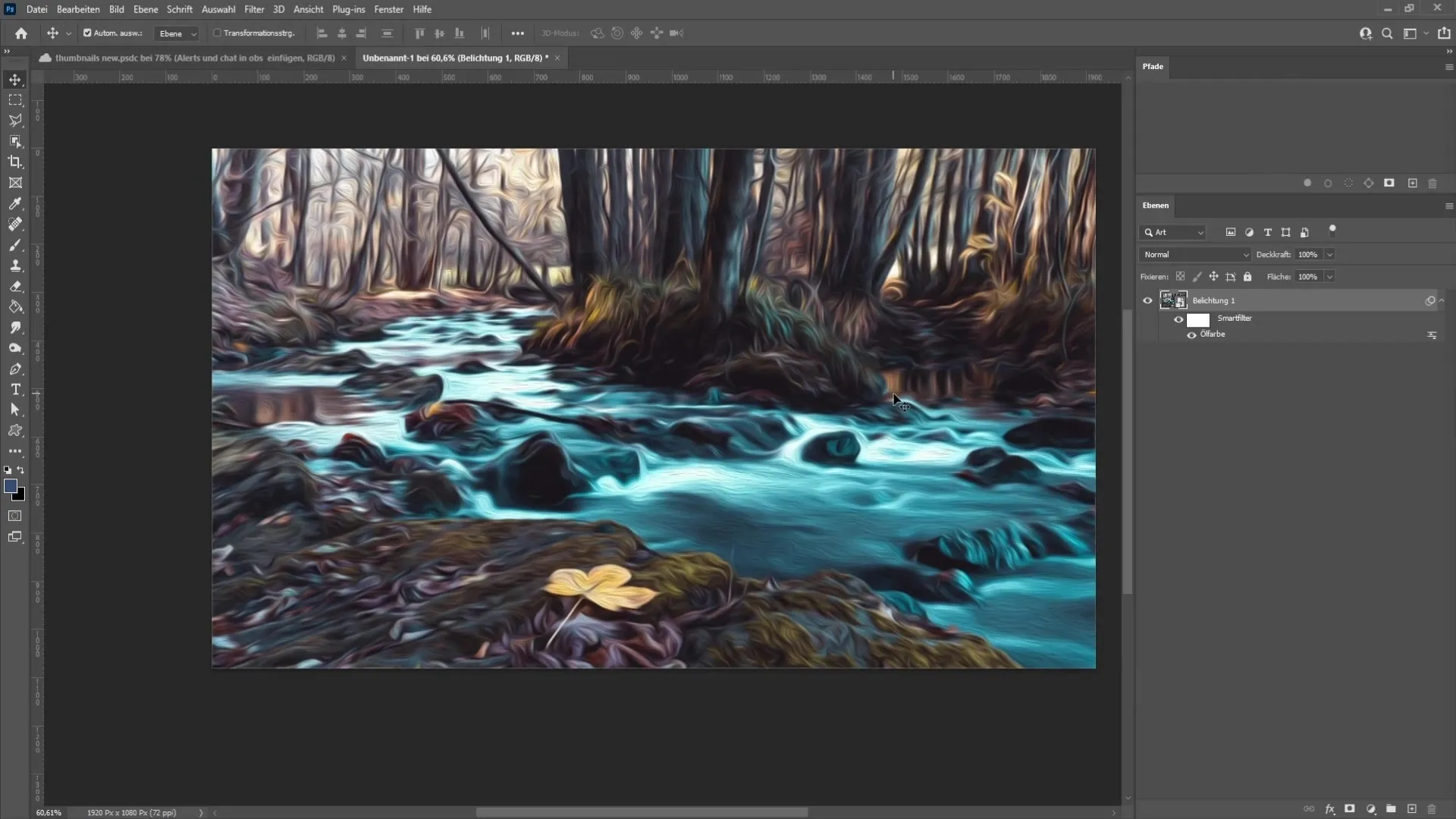Select the Custom Shape tool
Screen dimensions: 1456x819
click(15, 430)
